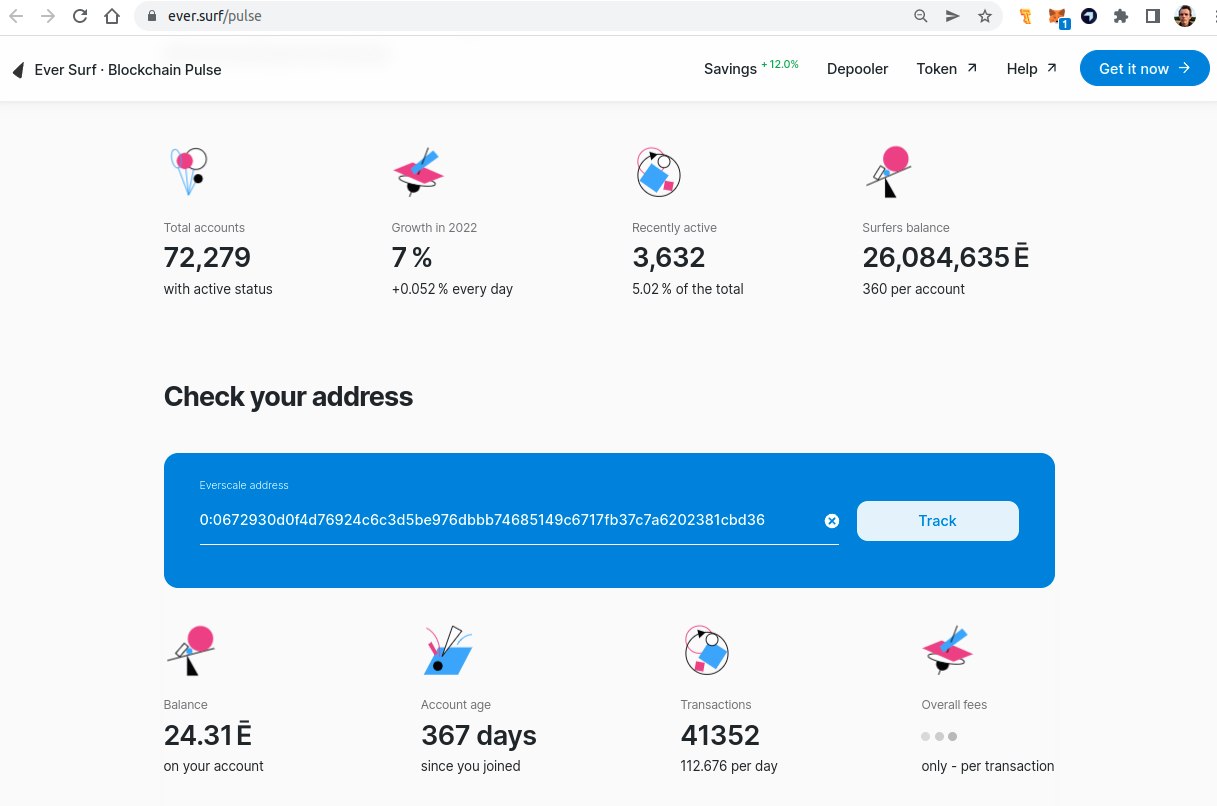This screenshot has height=806, width=1217.
Task: Open the browser profile avatar
Action: [1185, 16]
